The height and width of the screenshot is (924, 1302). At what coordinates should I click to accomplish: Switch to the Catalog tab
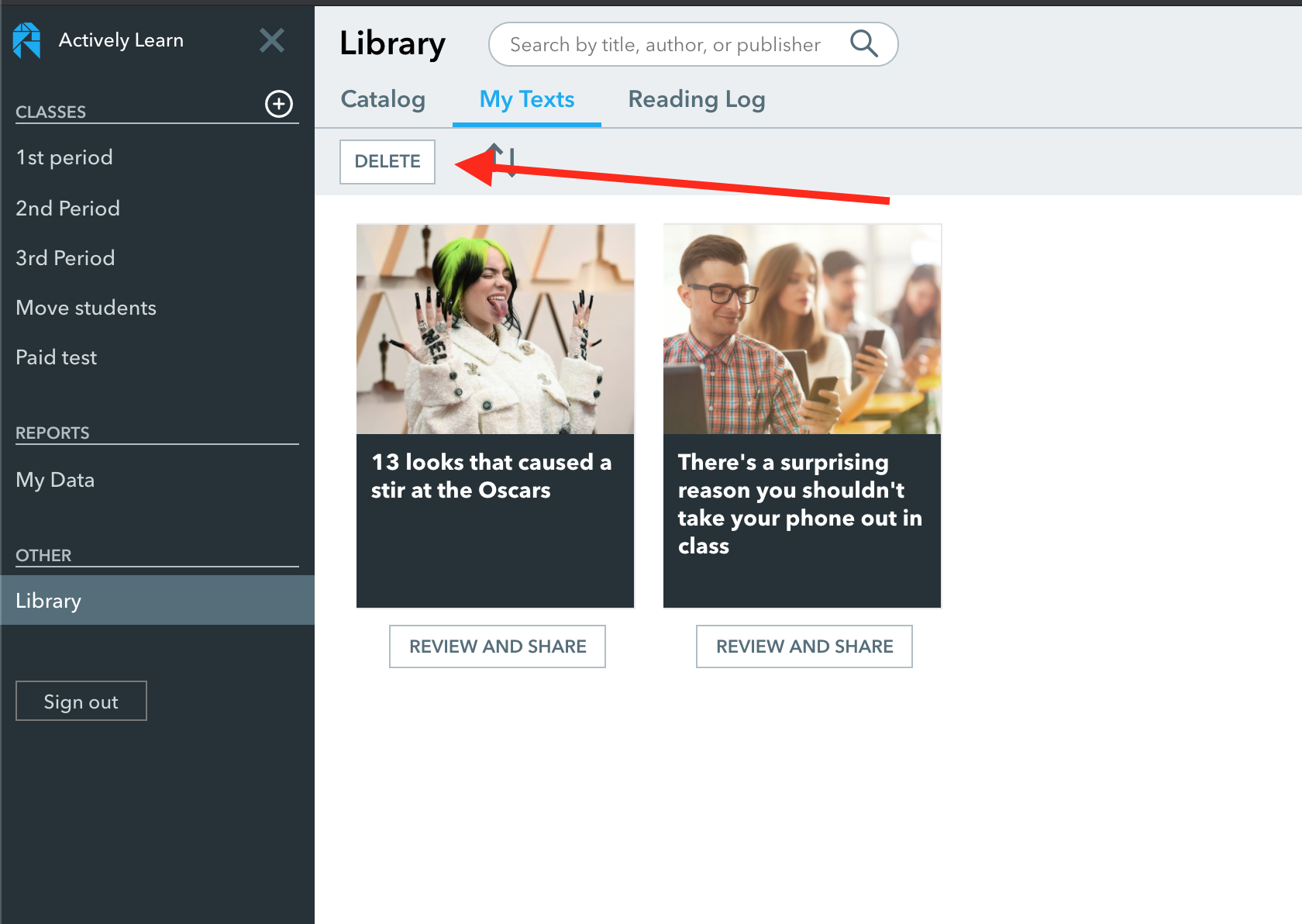point(383,99)
